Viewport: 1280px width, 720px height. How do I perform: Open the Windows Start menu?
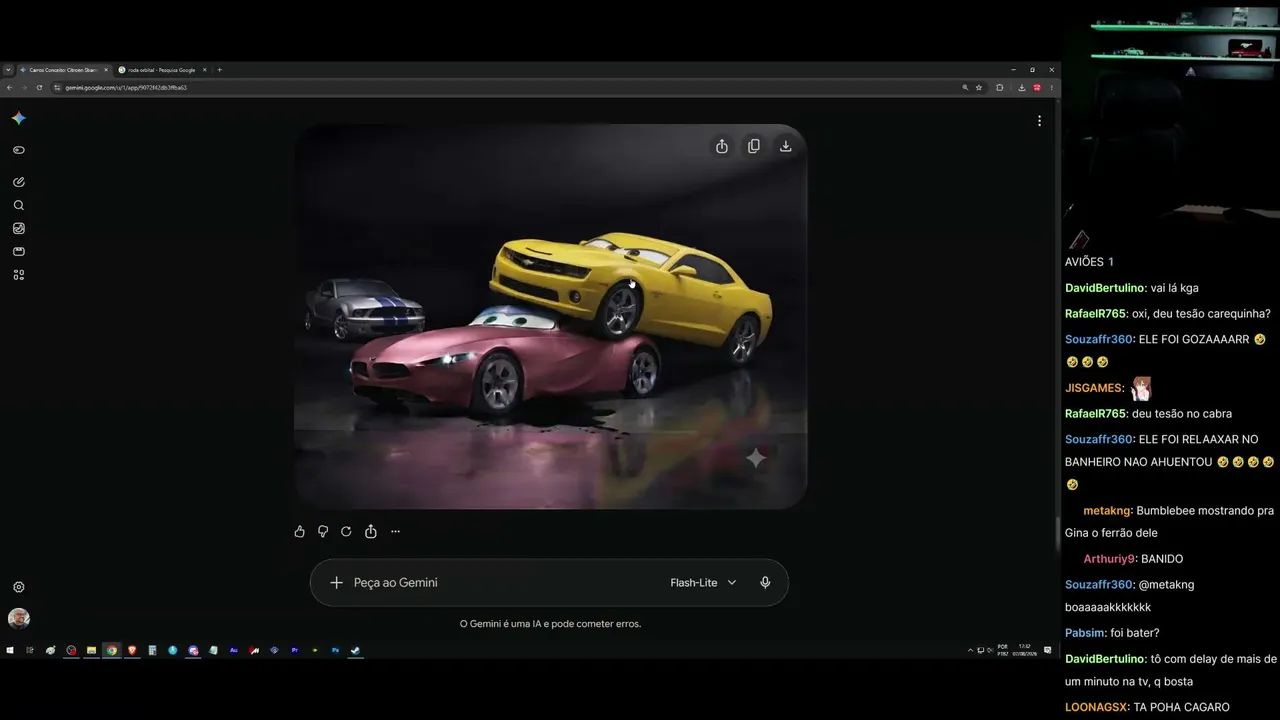pyautogui.click(x=10, y=650)
